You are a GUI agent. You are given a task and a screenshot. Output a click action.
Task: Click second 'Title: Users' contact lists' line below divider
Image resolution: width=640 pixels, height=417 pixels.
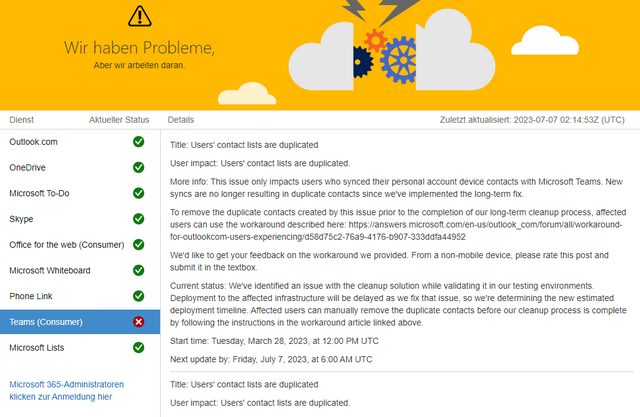tap(244, 384)
